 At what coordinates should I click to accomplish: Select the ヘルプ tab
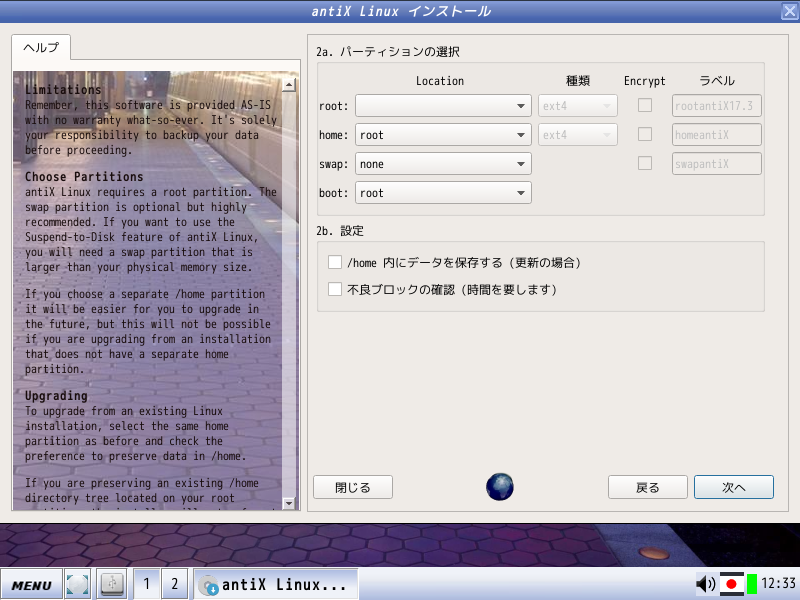click(x=41, y=47)
